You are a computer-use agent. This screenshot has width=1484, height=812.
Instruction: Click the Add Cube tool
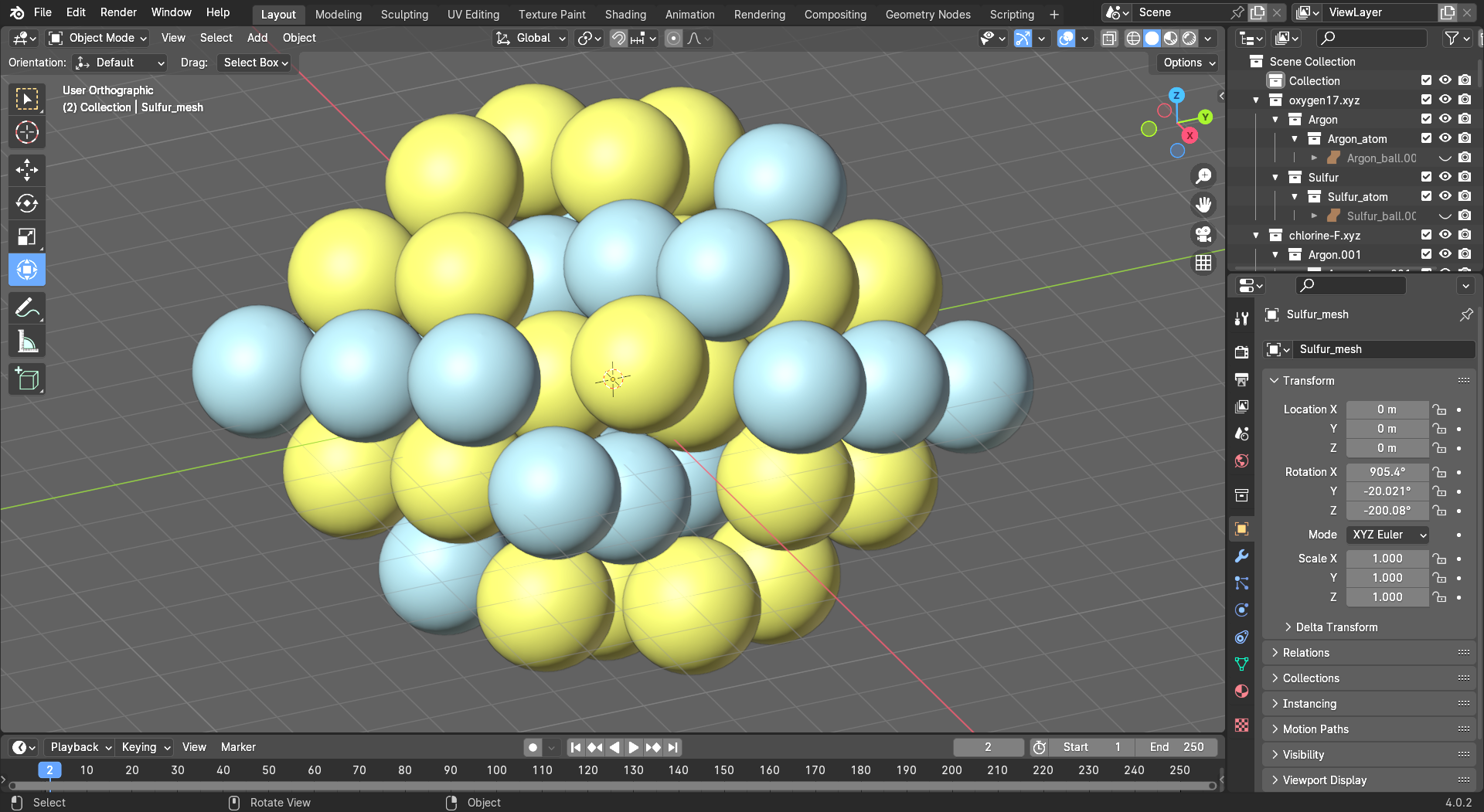click(27, 379)
